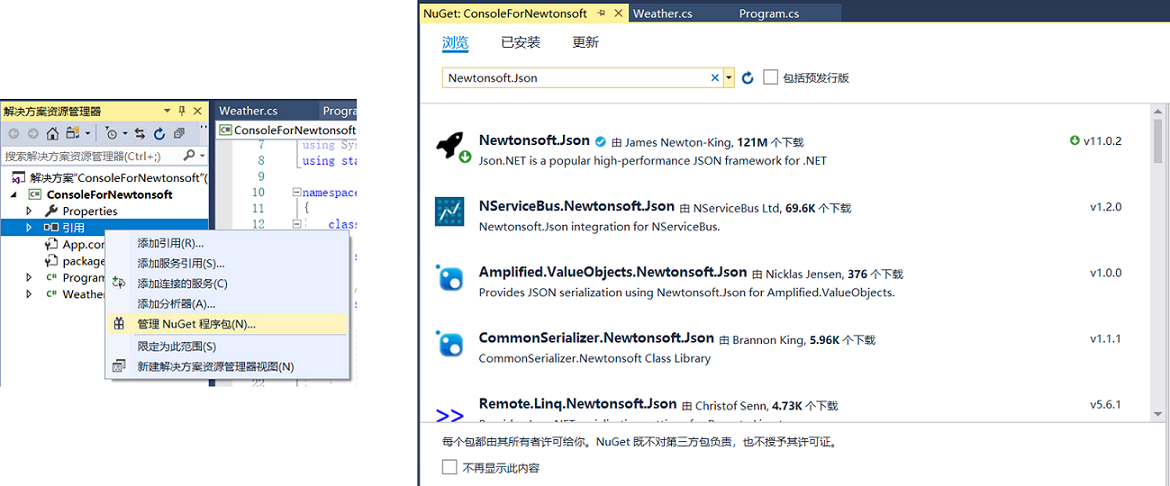Clear the Newtonsoft.Json search text

715,78
